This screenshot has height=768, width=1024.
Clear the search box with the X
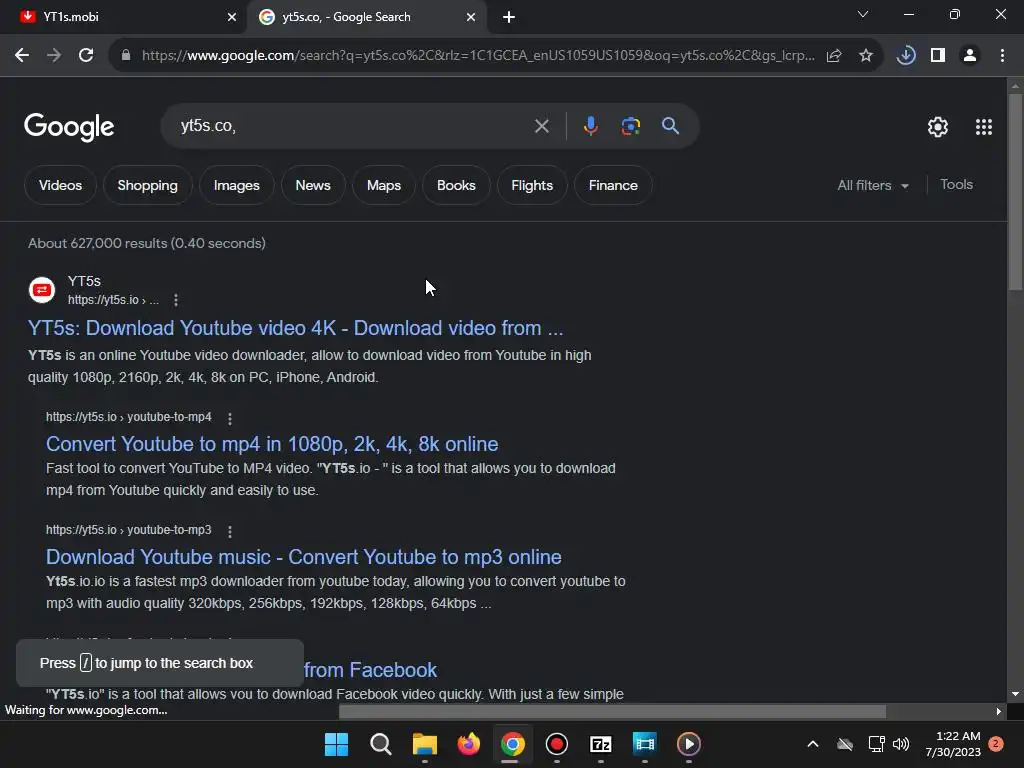pos(541,126)
